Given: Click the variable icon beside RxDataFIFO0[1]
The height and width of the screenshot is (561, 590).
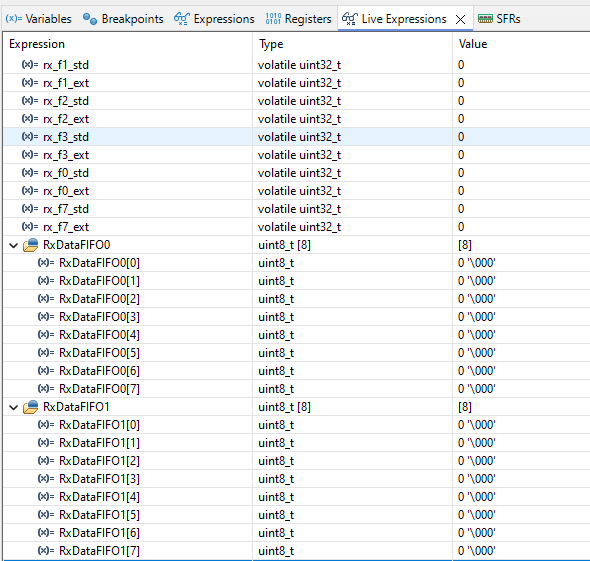Looking at the screenshot, I should click(x=46, y=281).
